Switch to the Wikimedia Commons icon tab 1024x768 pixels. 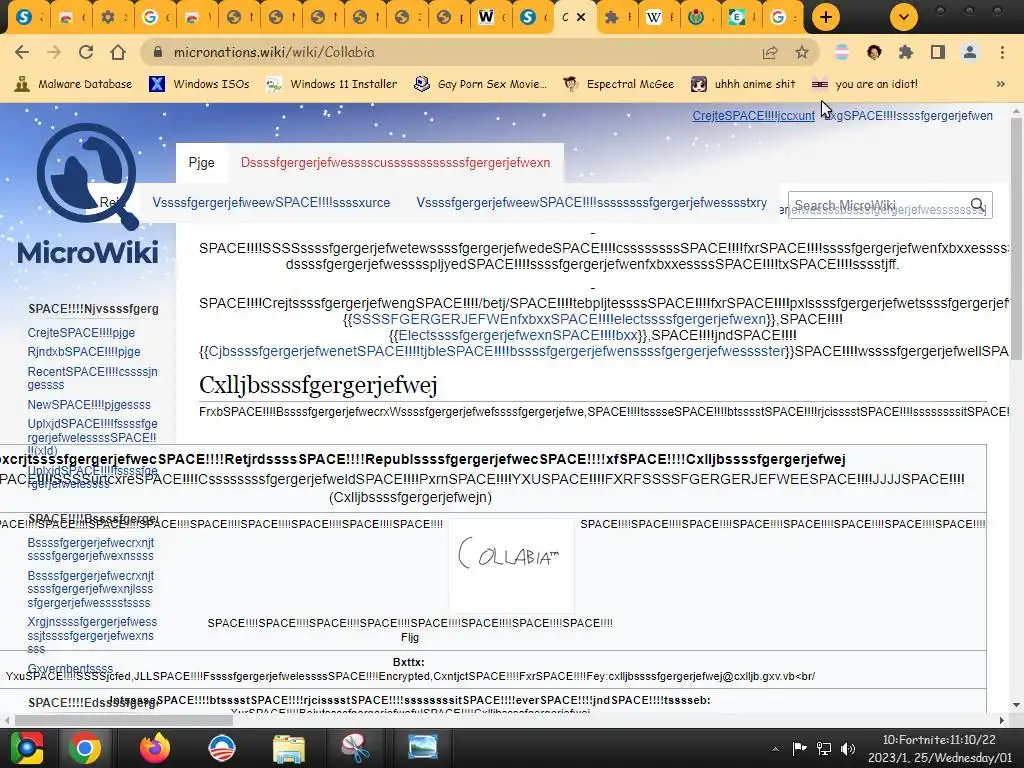pos(701,18)
